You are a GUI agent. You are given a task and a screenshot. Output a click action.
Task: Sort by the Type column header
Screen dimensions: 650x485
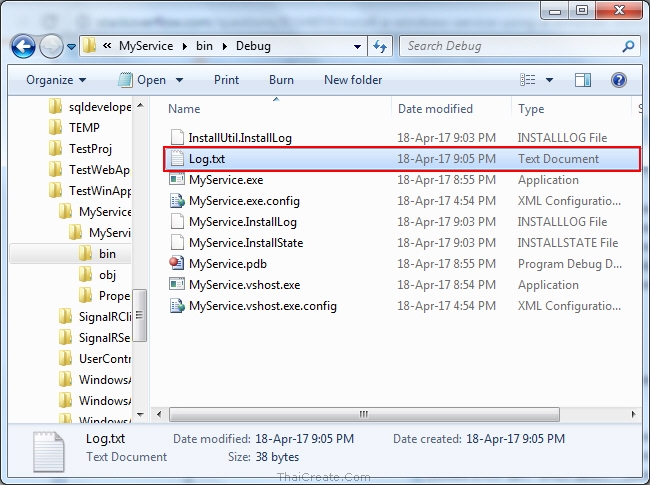(531, 109)
